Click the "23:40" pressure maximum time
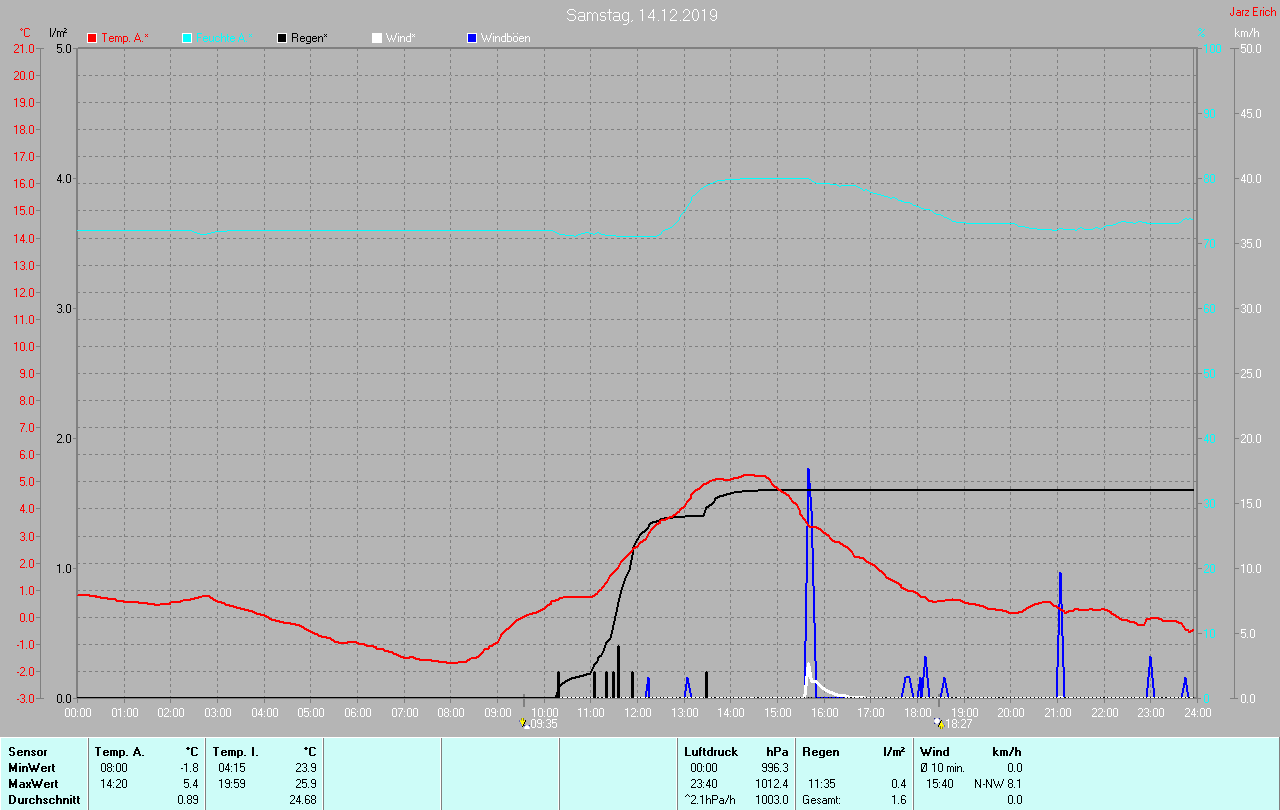The width and height of the screenshot is (1280, 810). coord(704,784)
